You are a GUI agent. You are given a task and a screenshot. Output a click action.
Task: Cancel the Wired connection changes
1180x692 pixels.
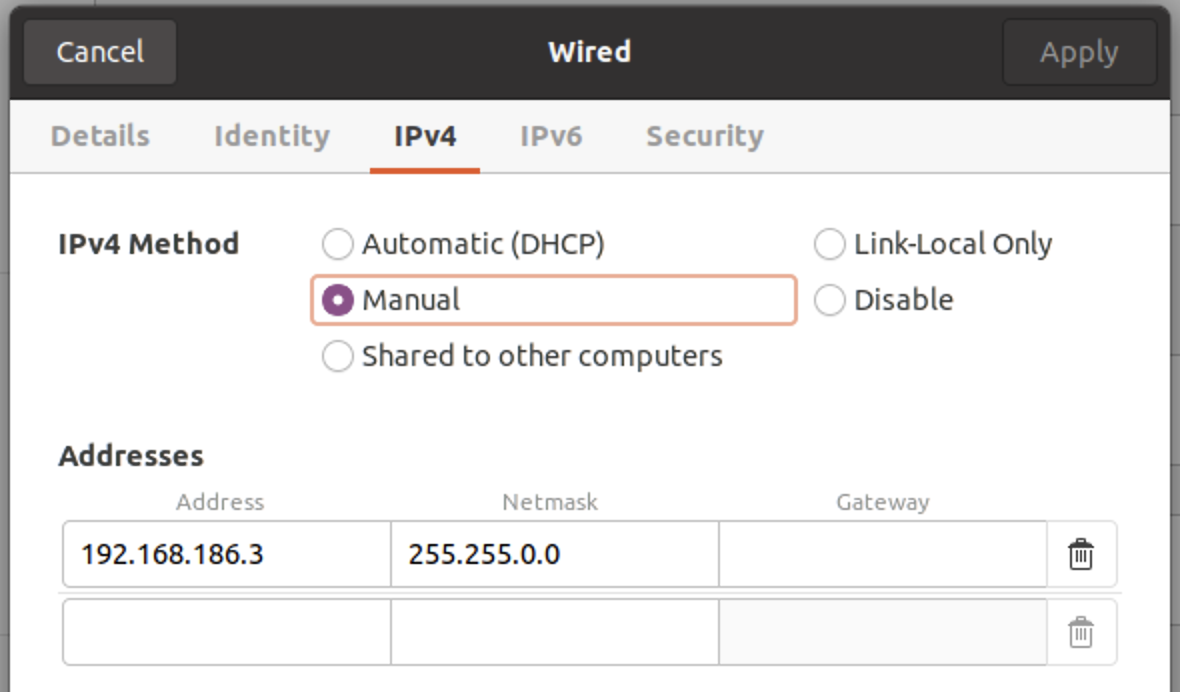pos(99,52)
